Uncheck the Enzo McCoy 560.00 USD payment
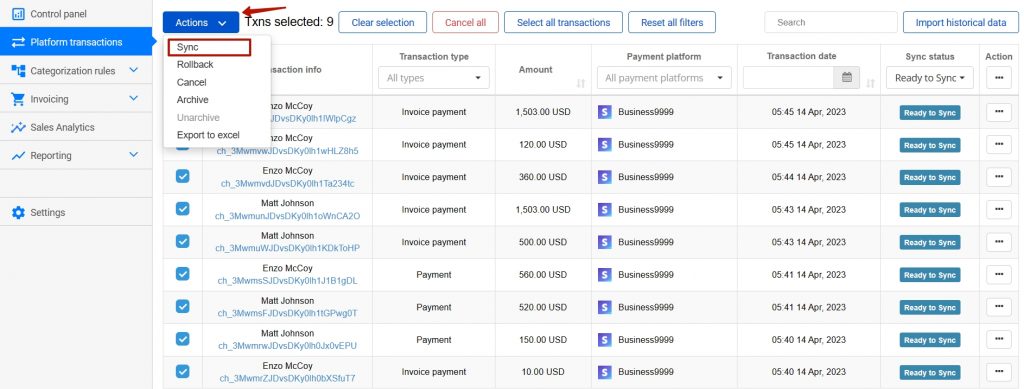 tap(183, 273)
